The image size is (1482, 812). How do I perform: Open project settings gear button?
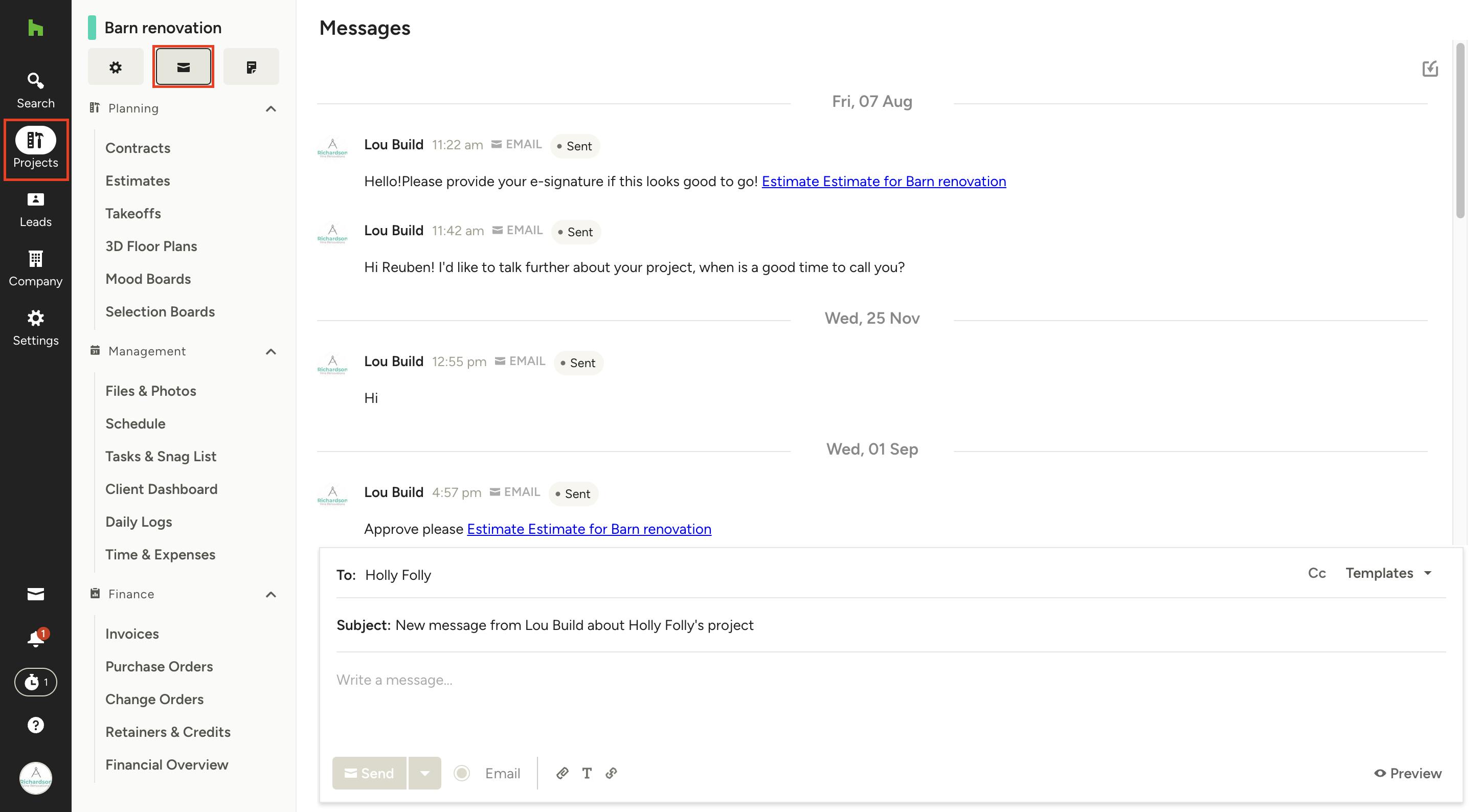pos(116,66)
